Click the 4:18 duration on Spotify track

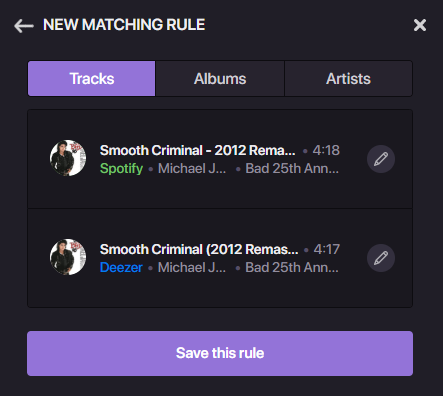[x=326, y=150]
